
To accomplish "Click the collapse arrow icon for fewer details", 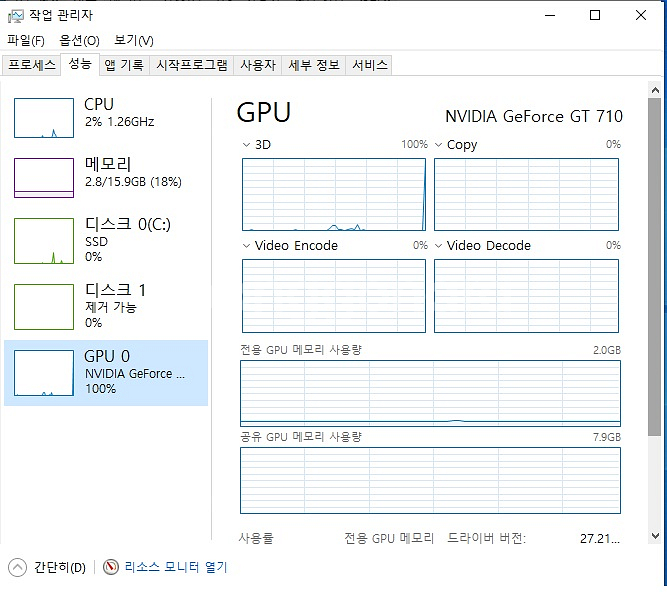I will [17, 567].
